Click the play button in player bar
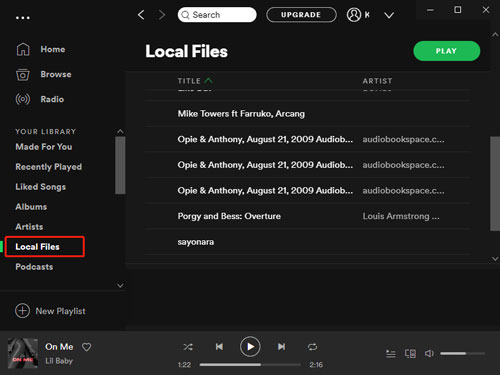500x375 pixels. [x=250, y=347]
